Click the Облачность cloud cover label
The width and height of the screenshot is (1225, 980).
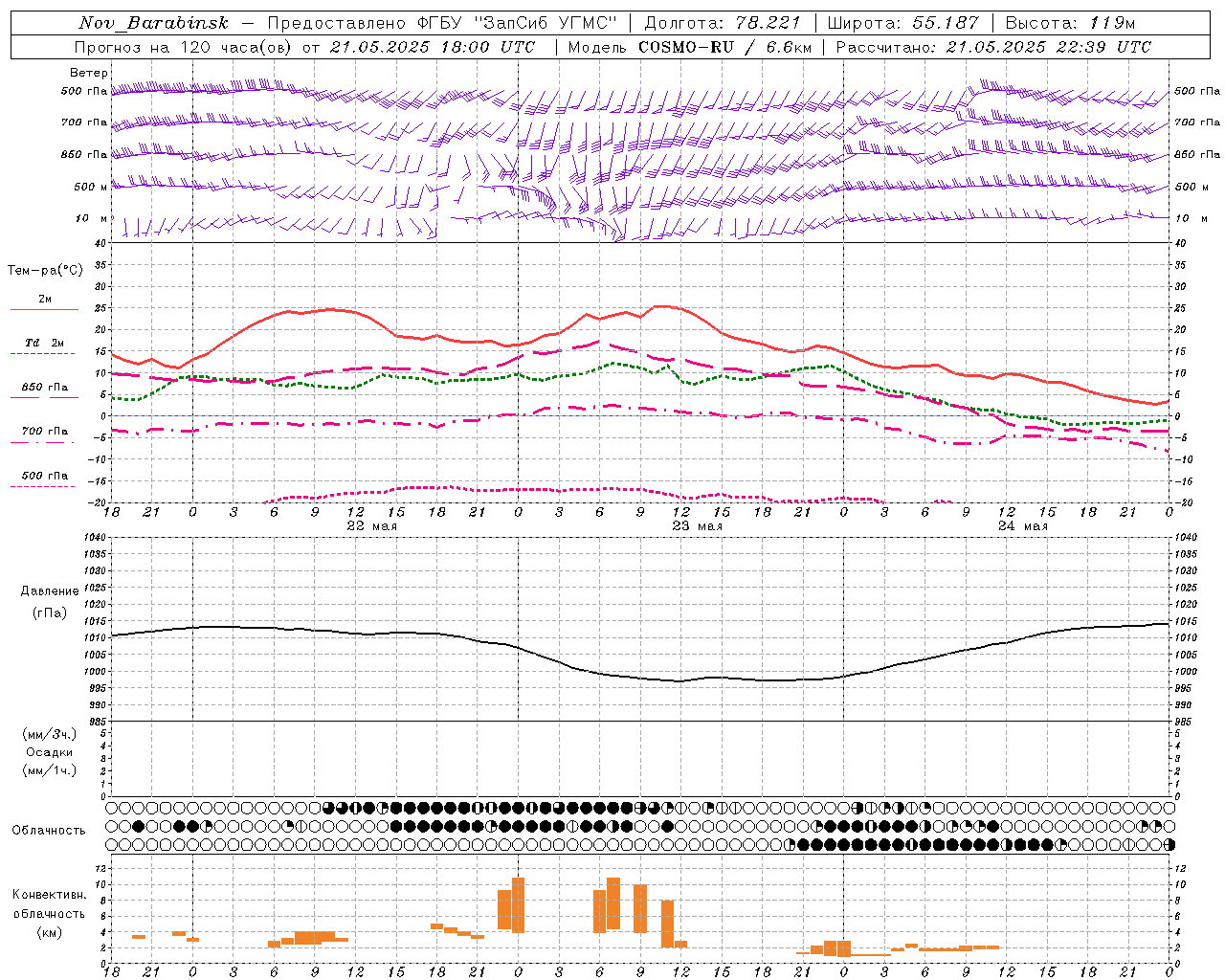pos(49,830)
